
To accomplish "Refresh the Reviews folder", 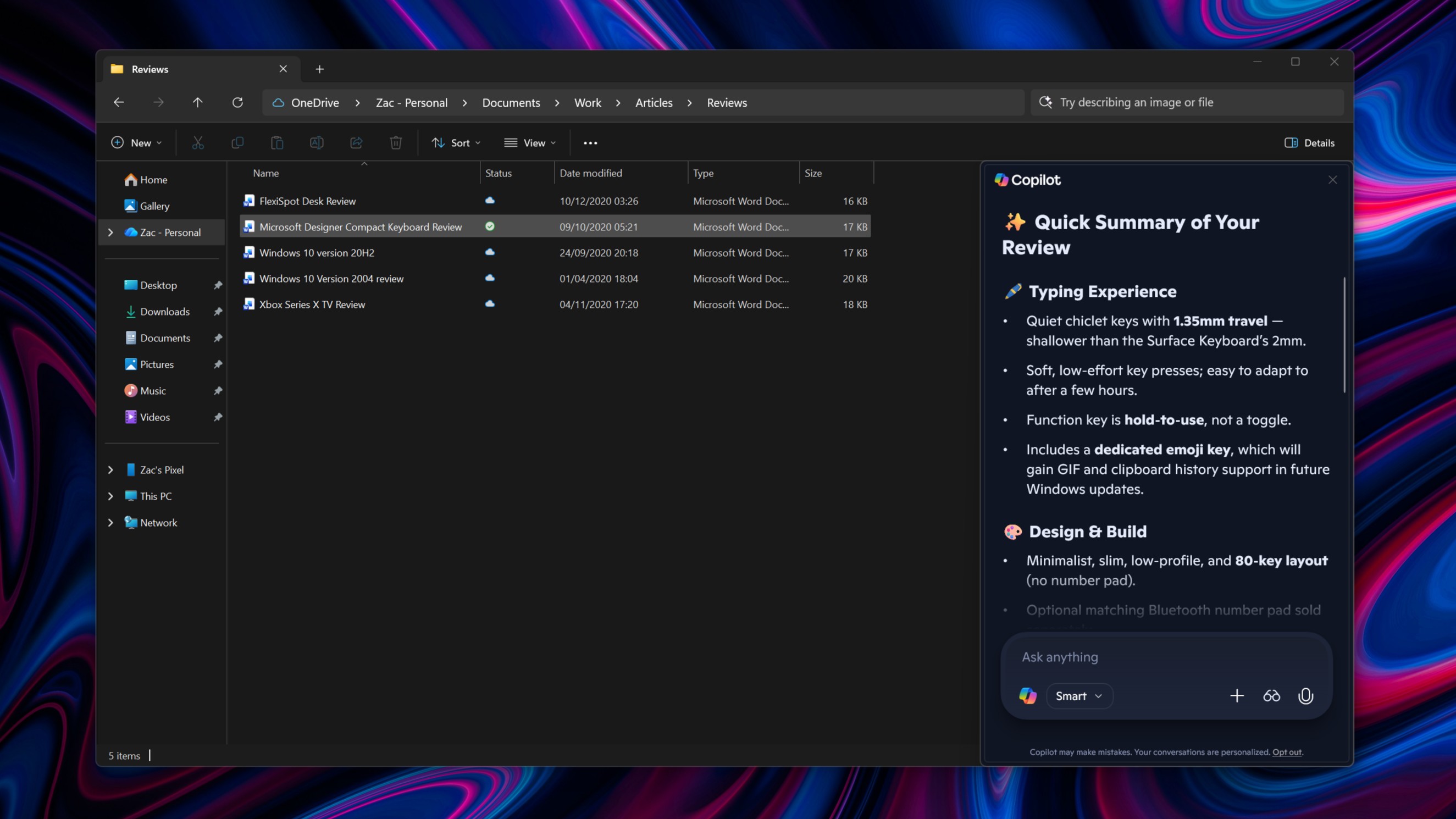I will [x=238, y=102].
